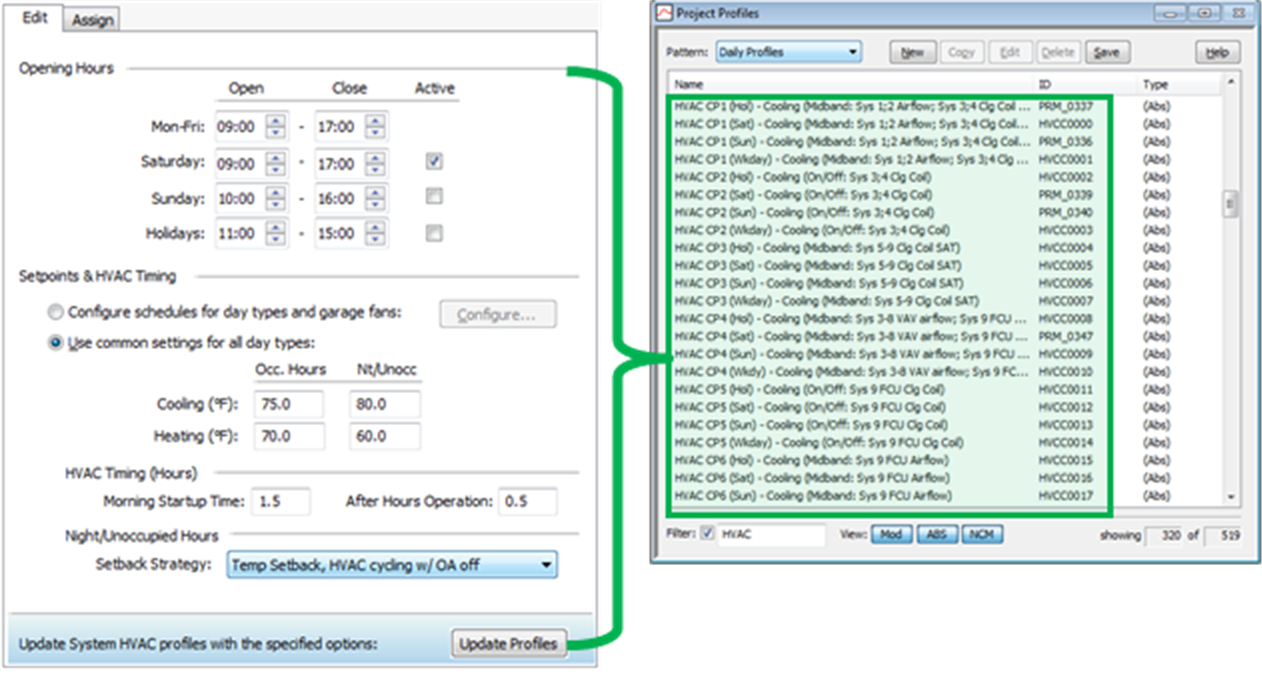This screenshot has height=677, width=1262.
Task: Switch to the Assign tab
Action: pos(92,19)
